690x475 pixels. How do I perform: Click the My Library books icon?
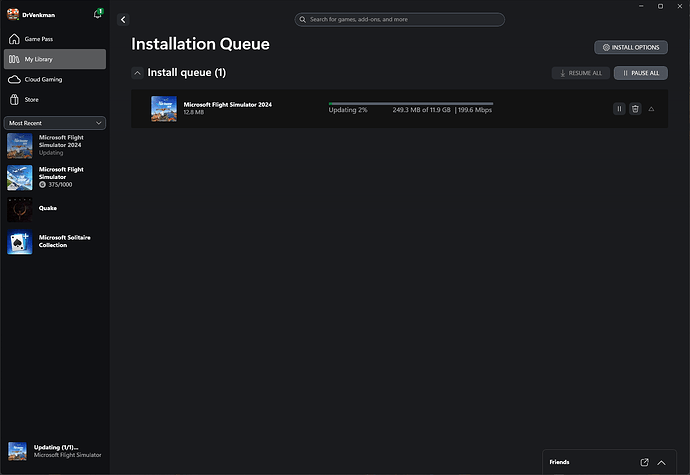[14, 59]
